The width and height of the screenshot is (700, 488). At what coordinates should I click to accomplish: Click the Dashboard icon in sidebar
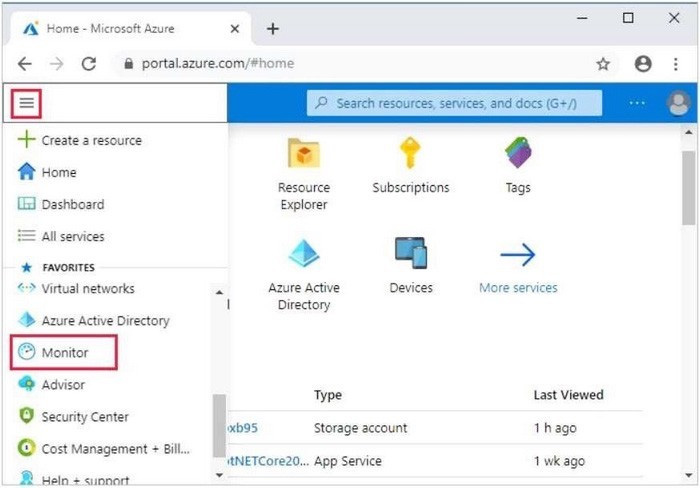coord(26,204)
